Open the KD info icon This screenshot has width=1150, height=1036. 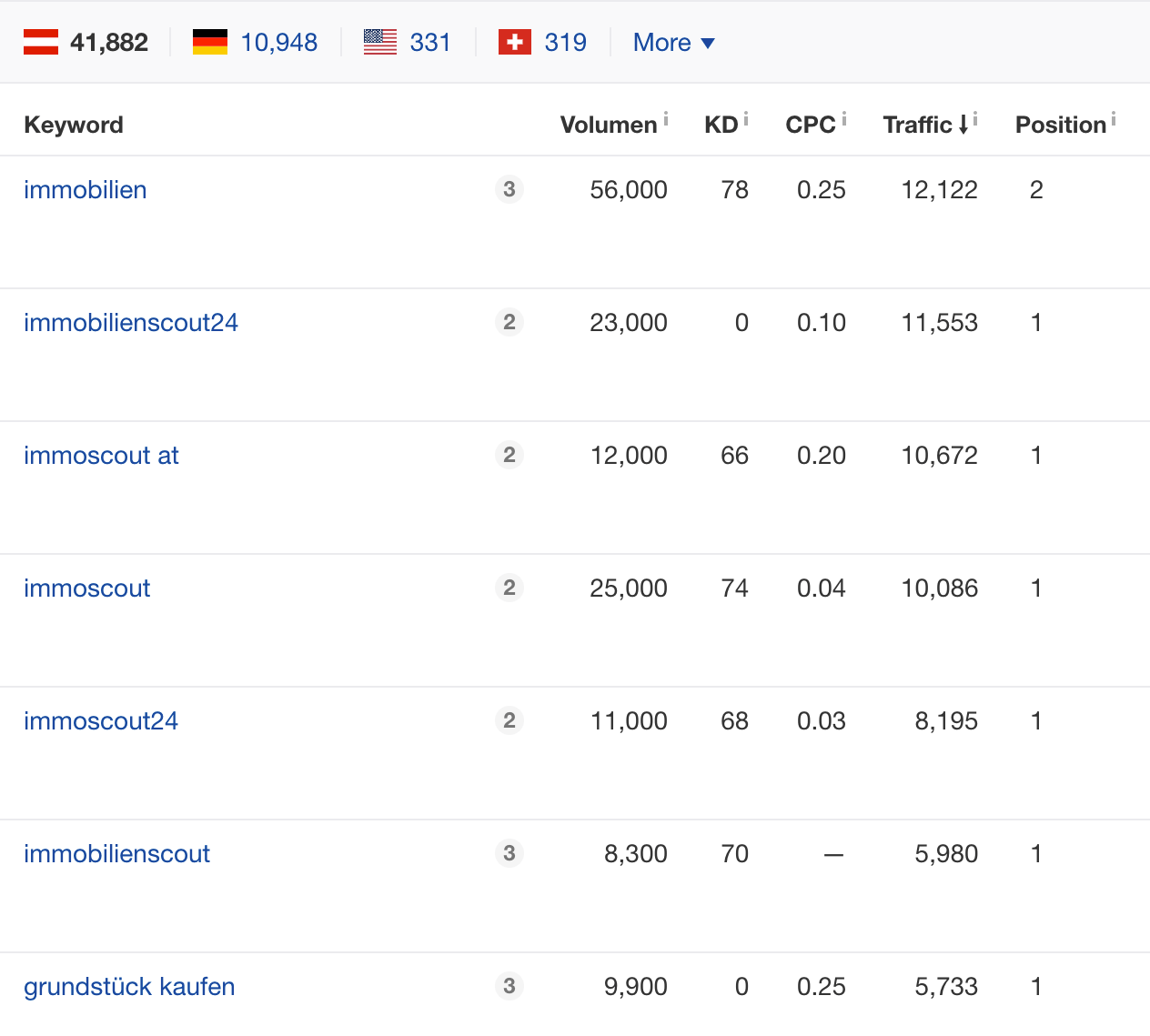pos(746,118)
